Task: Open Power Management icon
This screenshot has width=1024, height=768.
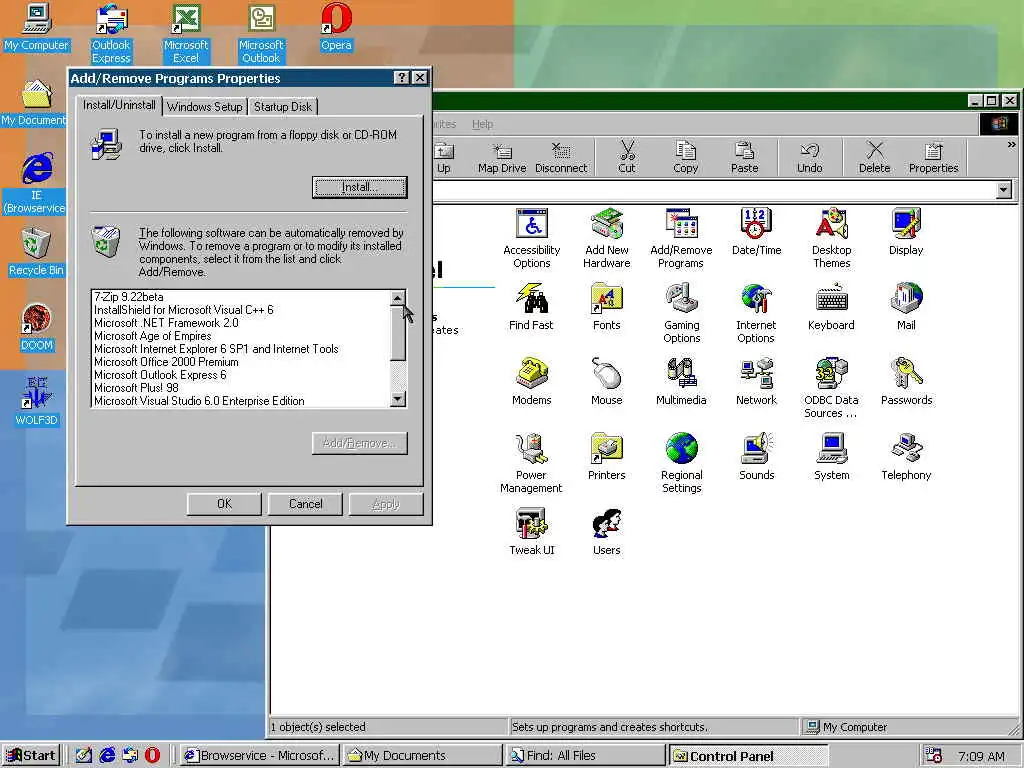Action: point(531,464)
